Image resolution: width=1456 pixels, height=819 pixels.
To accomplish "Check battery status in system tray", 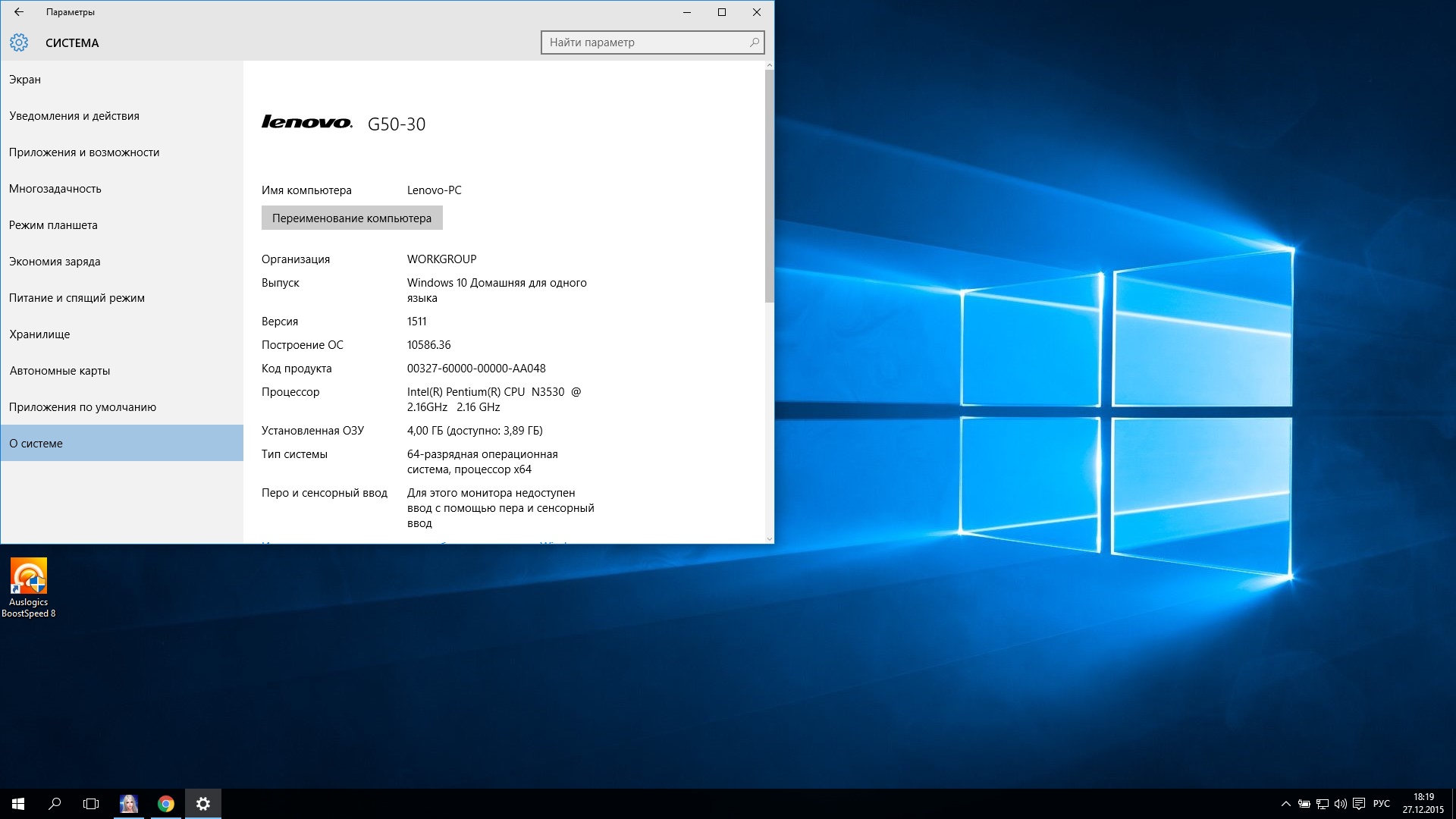I will pyautogui.click(x=1304, y=804).
